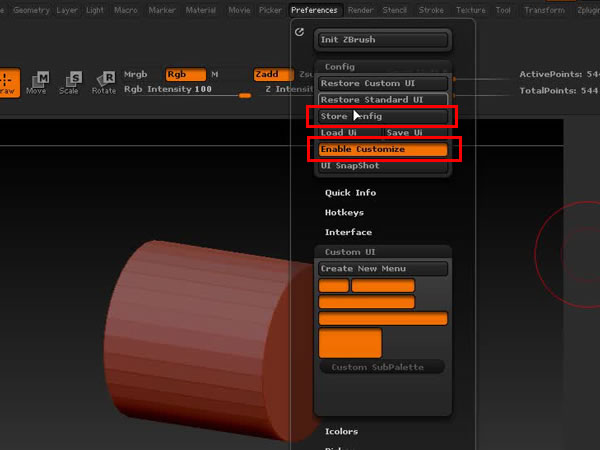This screenshot has width=600, height=450.
Task: Open the Marker menu
Action: coord(162,10)
